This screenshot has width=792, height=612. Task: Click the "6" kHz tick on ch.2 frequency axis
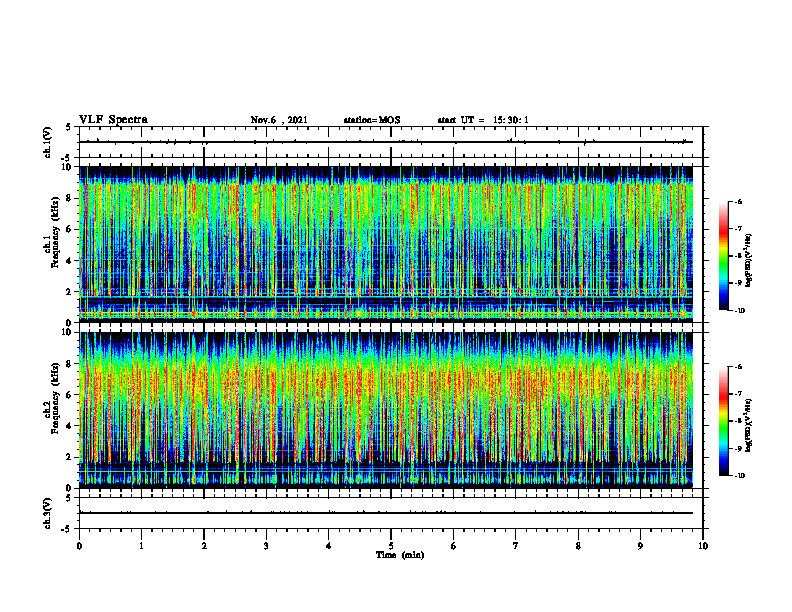coord(69,395)
